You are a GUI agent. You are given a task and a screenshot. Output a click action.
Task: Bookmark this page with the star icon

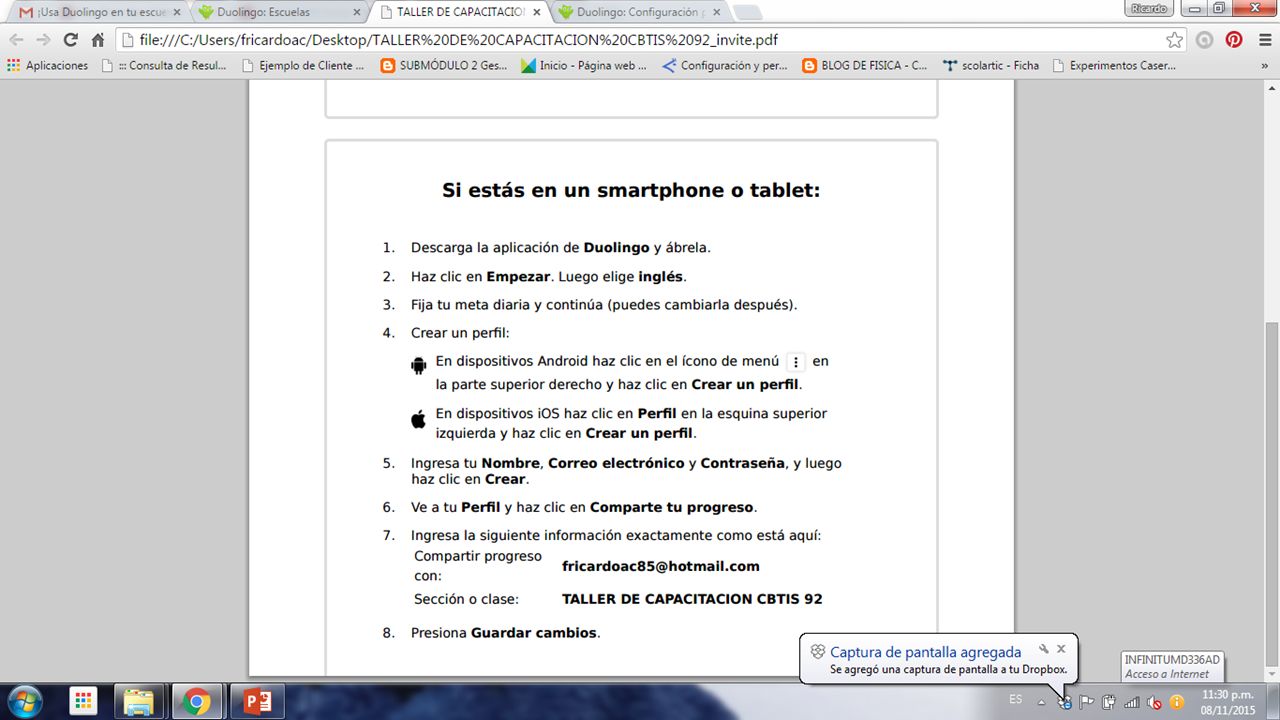[1174, 40]
